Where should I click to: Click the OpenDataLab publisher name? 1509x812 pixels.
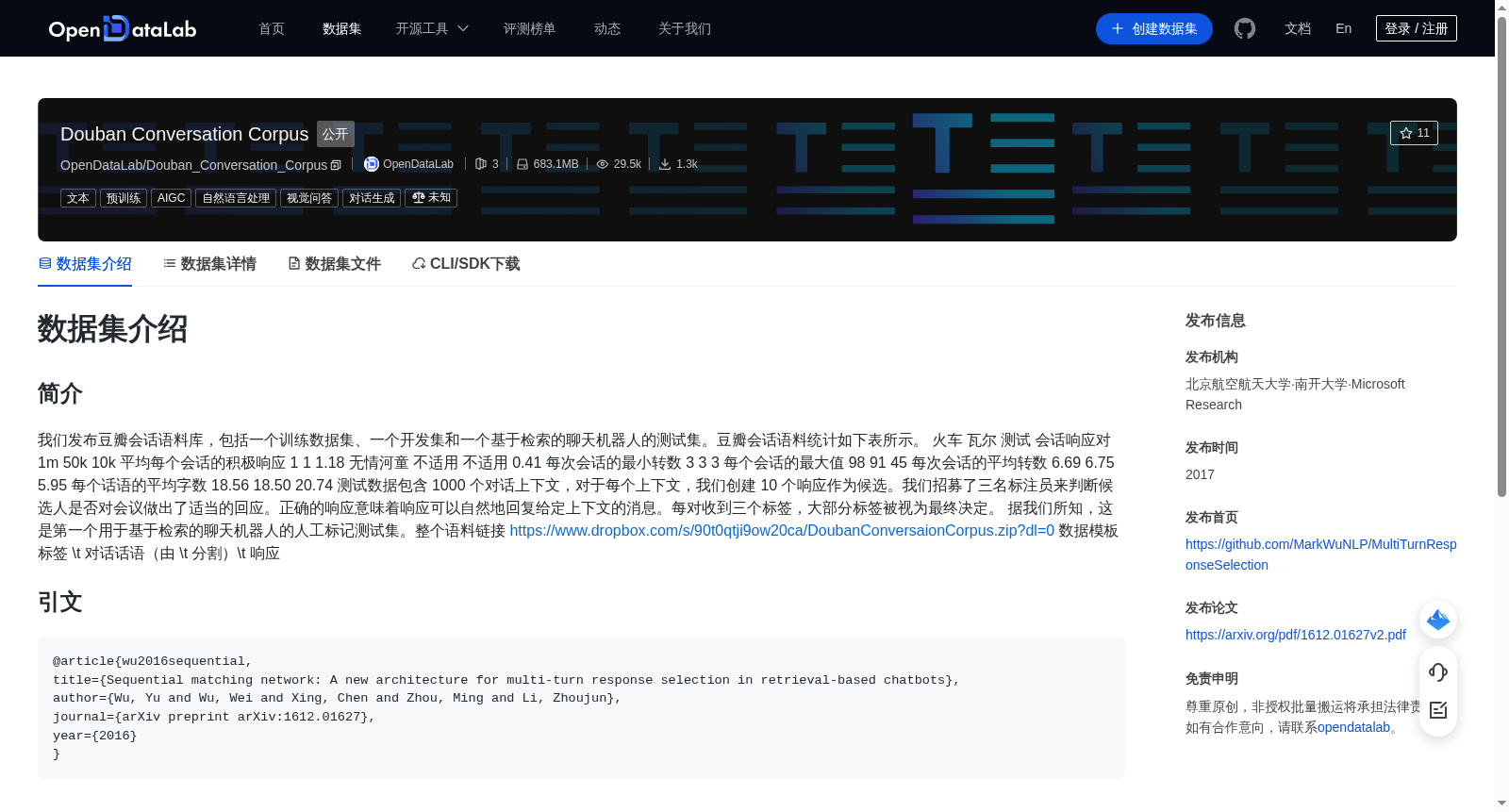point(418,164)
